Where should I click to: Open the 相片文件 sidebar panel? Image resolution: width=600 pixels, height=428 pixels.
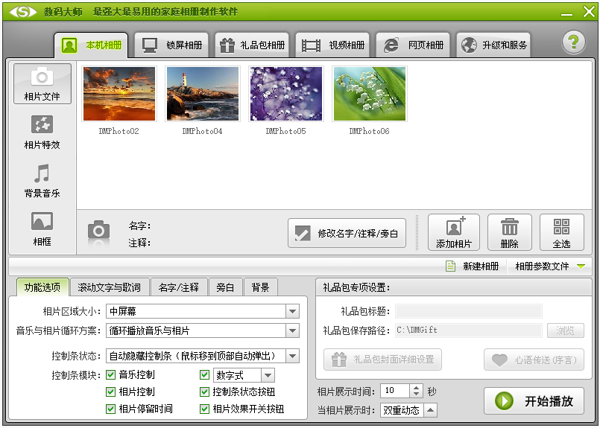[41, 84]
